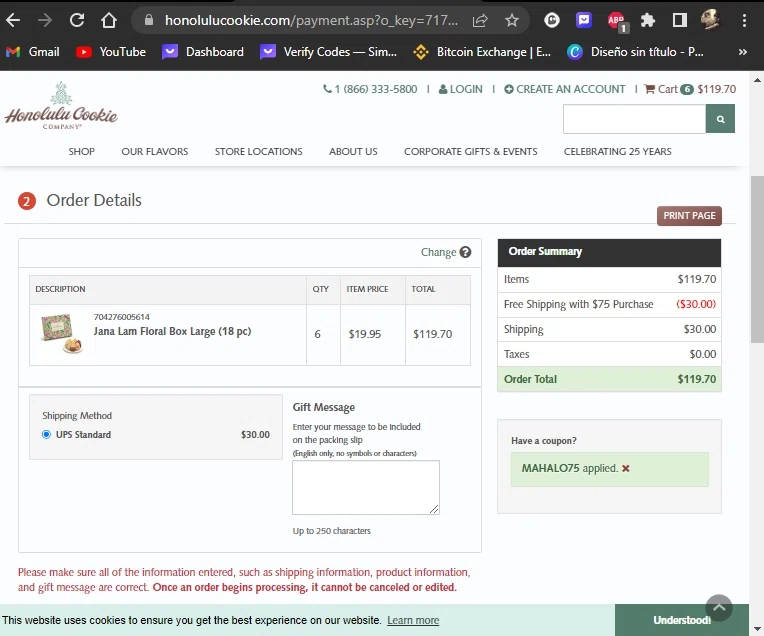This screenshot has height=636, width=764.
Task: Open the browser profile avatar
Action: (x=710, y=20)
